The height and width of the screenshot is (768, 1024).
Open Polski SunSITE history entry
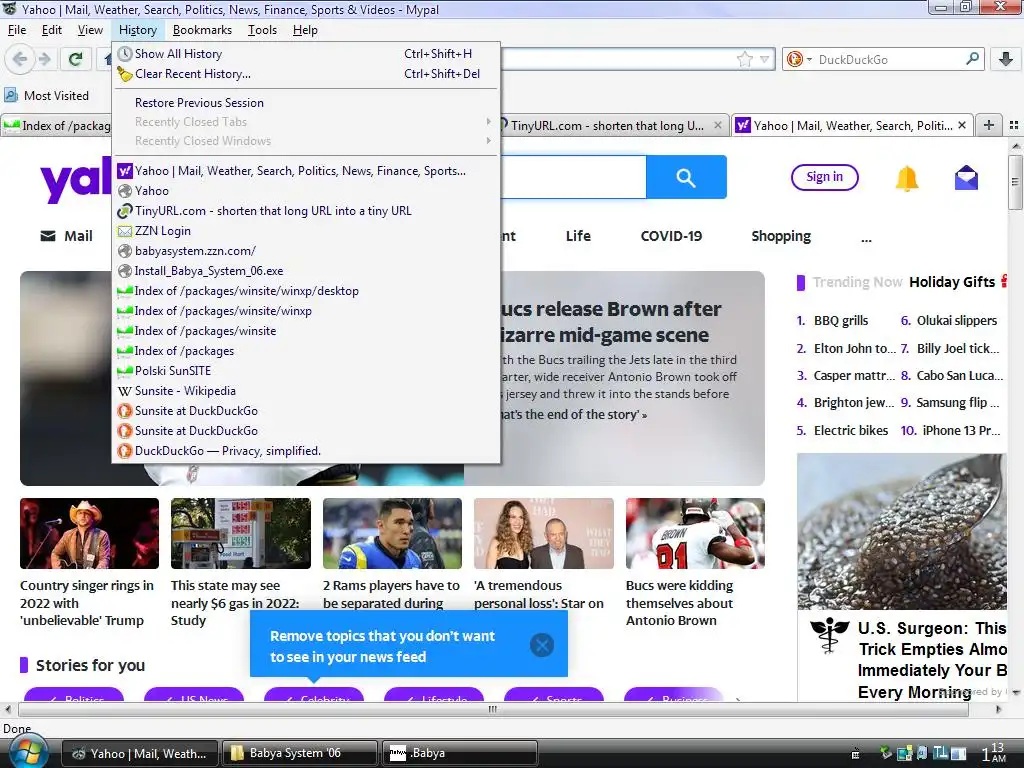click(306, 370)
